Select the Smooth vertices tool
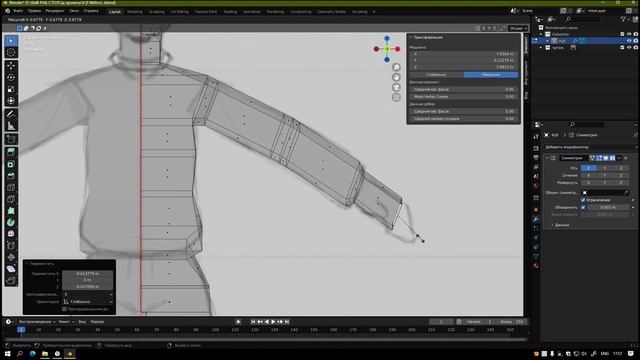Screen dimensions: 640x360 click(x=11, y=234)
